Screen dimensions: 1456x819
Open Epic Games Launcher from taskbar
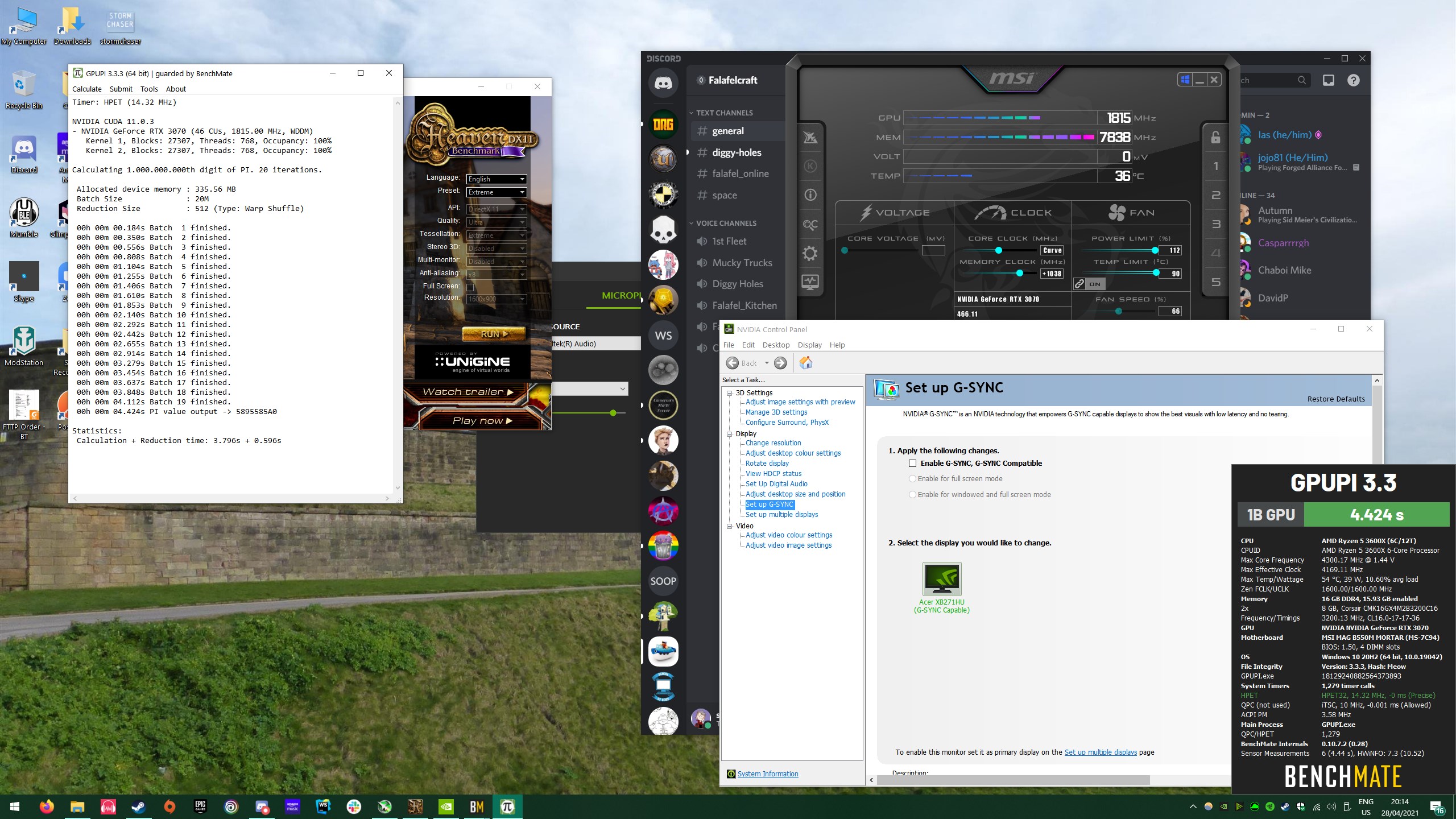tap(200, 806)
